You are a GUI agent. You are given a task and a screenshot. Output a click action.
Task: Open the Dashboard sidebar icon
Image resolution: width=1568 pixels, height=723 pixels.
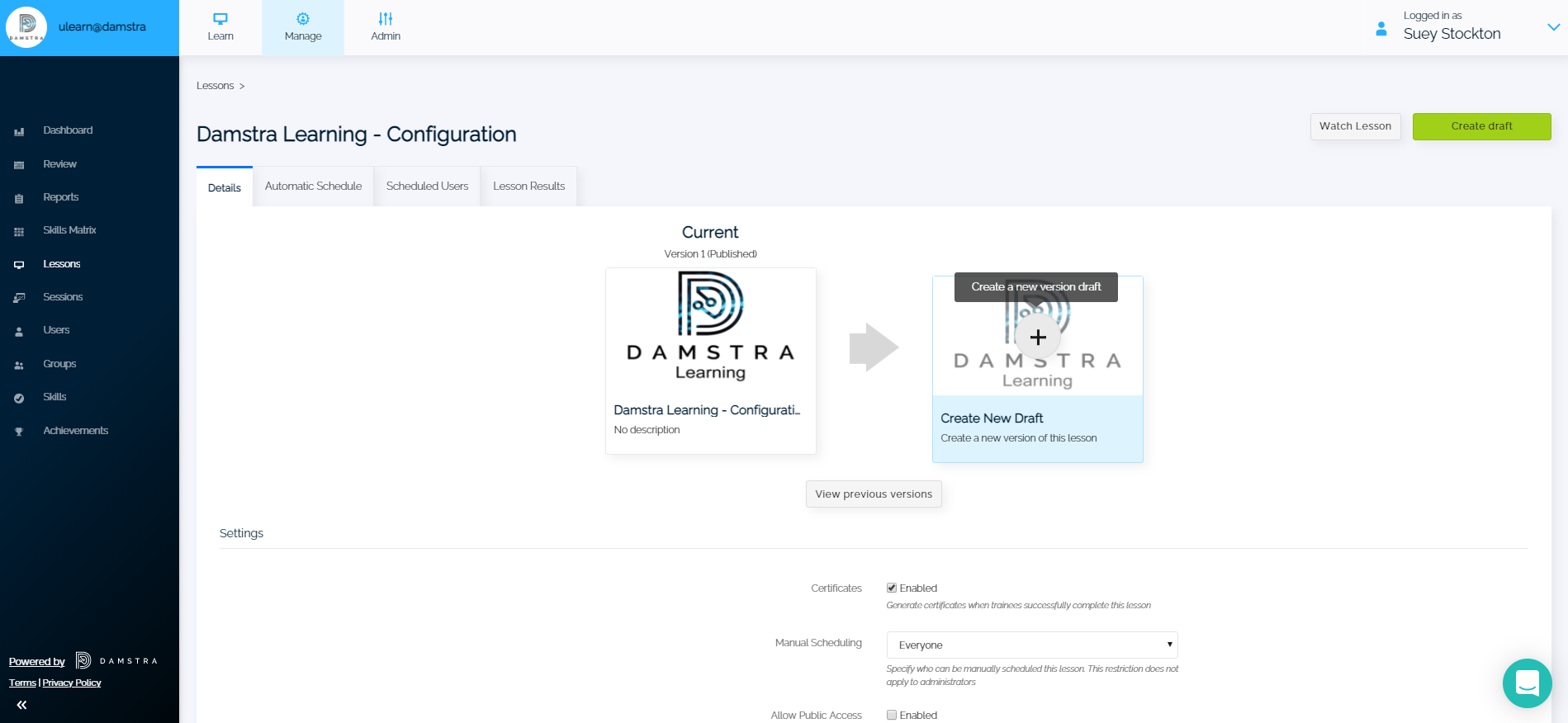pyautogui.click(x=19, y=131)
